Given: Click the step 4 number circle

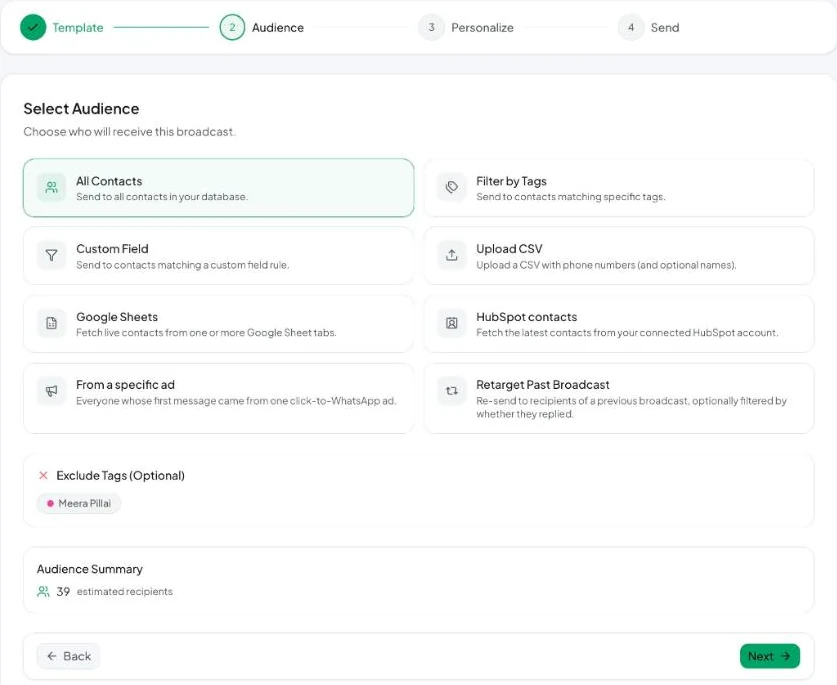Looking at the screenshot, I should pos(631,27).
